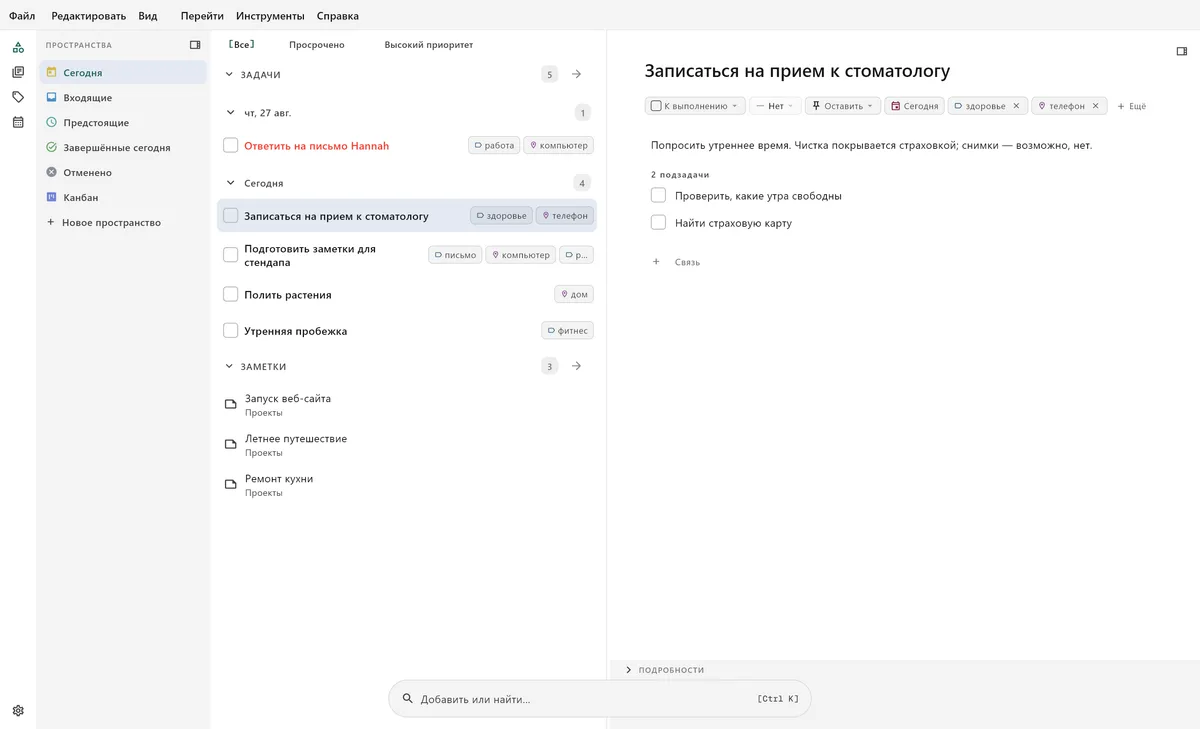
Task: Click the компьютер tag on Hannah task
Action: click(x=558, y=146)
